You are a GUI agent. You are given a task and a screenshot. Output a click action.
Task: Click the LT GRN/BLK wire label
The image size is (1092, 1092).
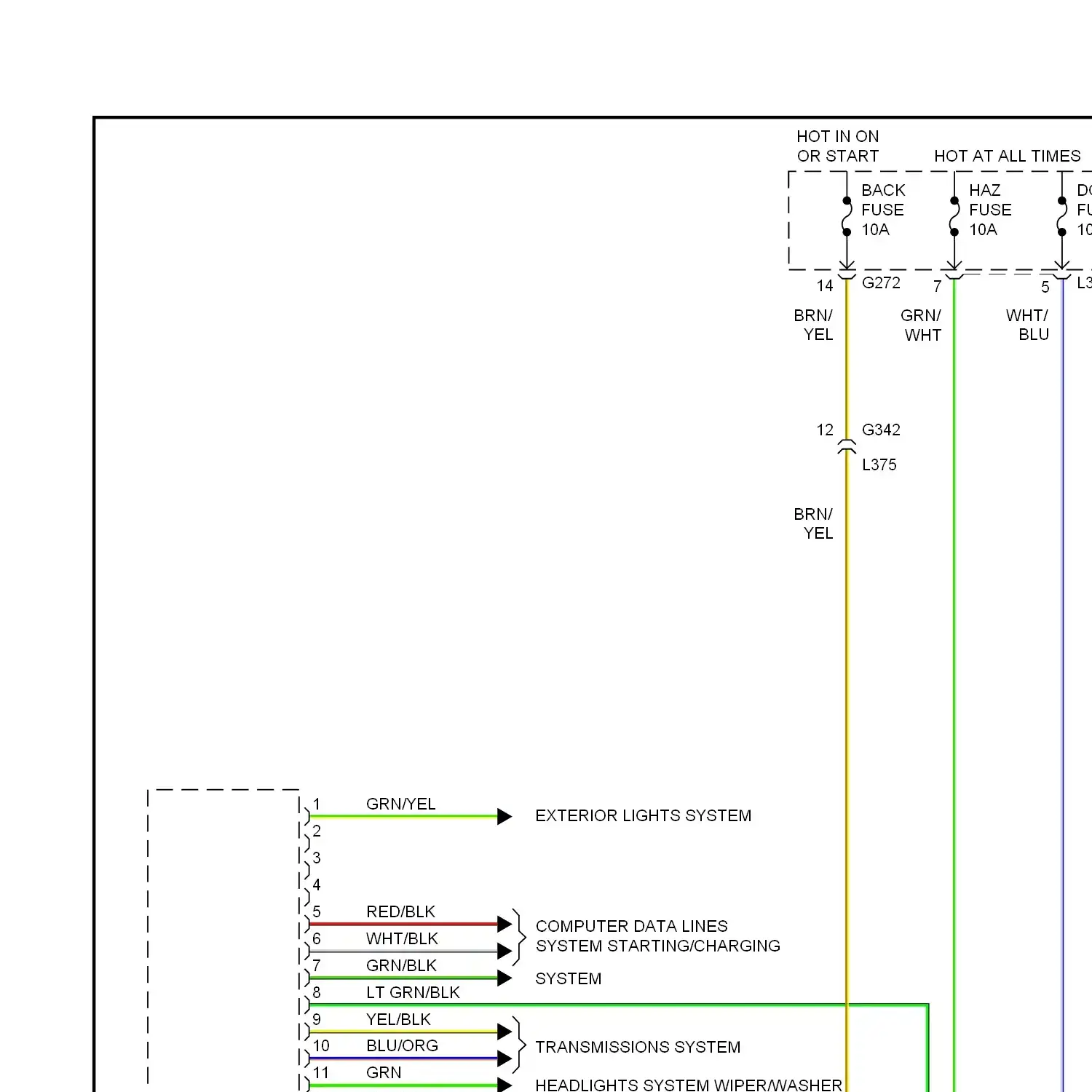click(413, 992)
